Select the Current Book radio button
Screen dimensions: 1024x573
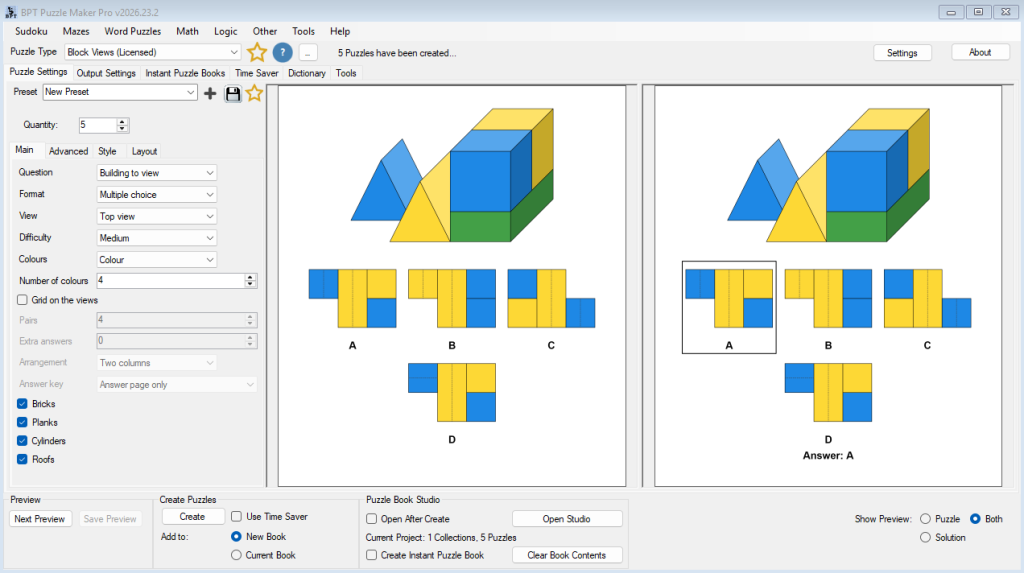tap(236, 555)
